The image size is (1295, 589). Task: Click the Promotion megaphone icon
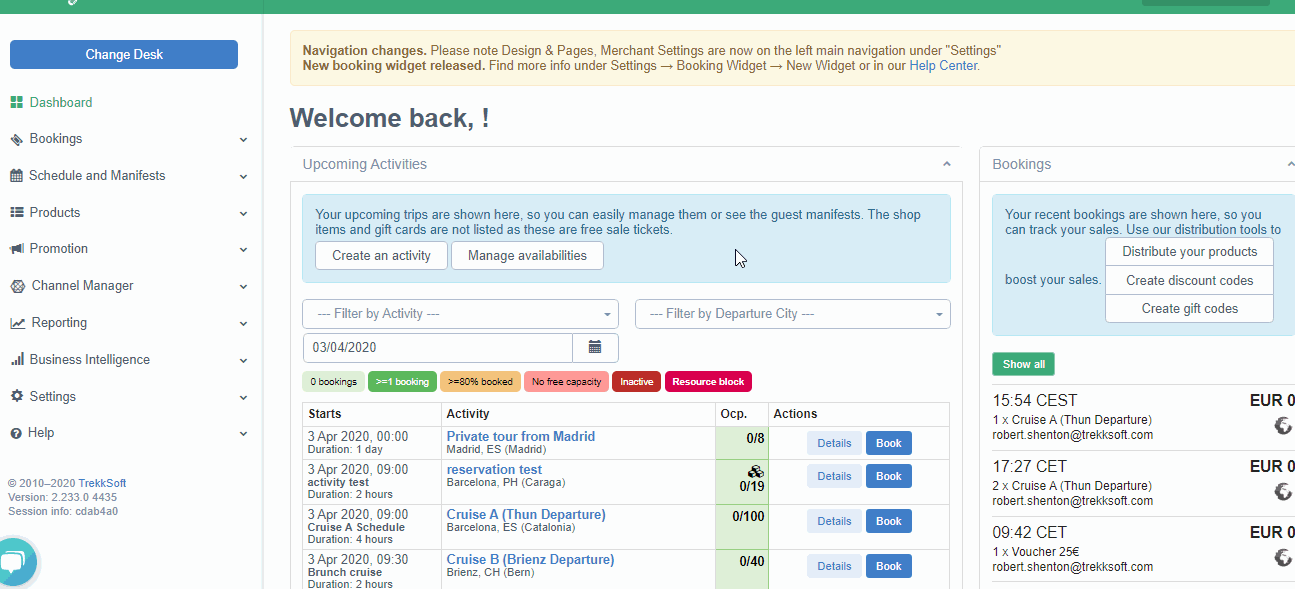(17, 249)
